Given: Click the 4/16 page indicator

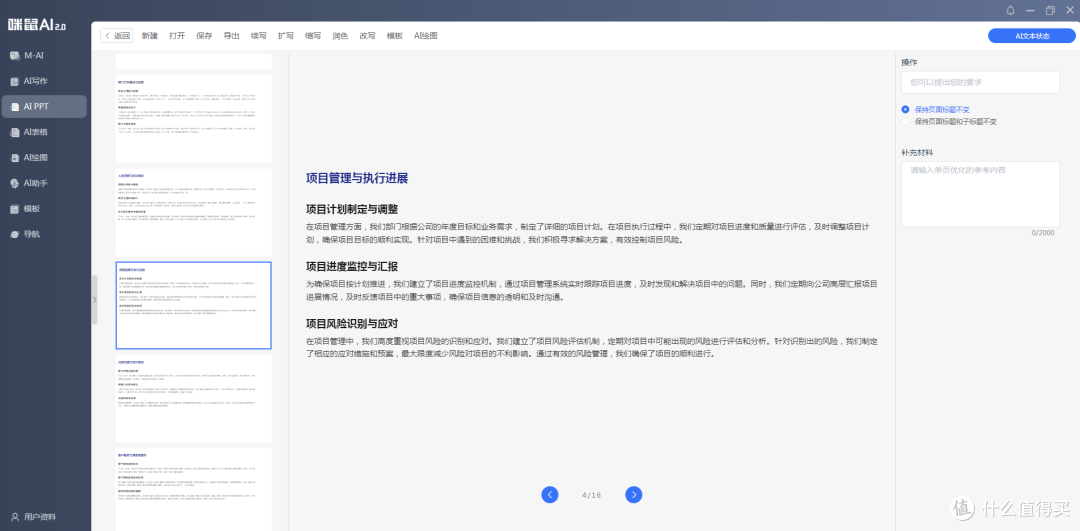Looking at the screenshot, I should [x=592, y=495].
